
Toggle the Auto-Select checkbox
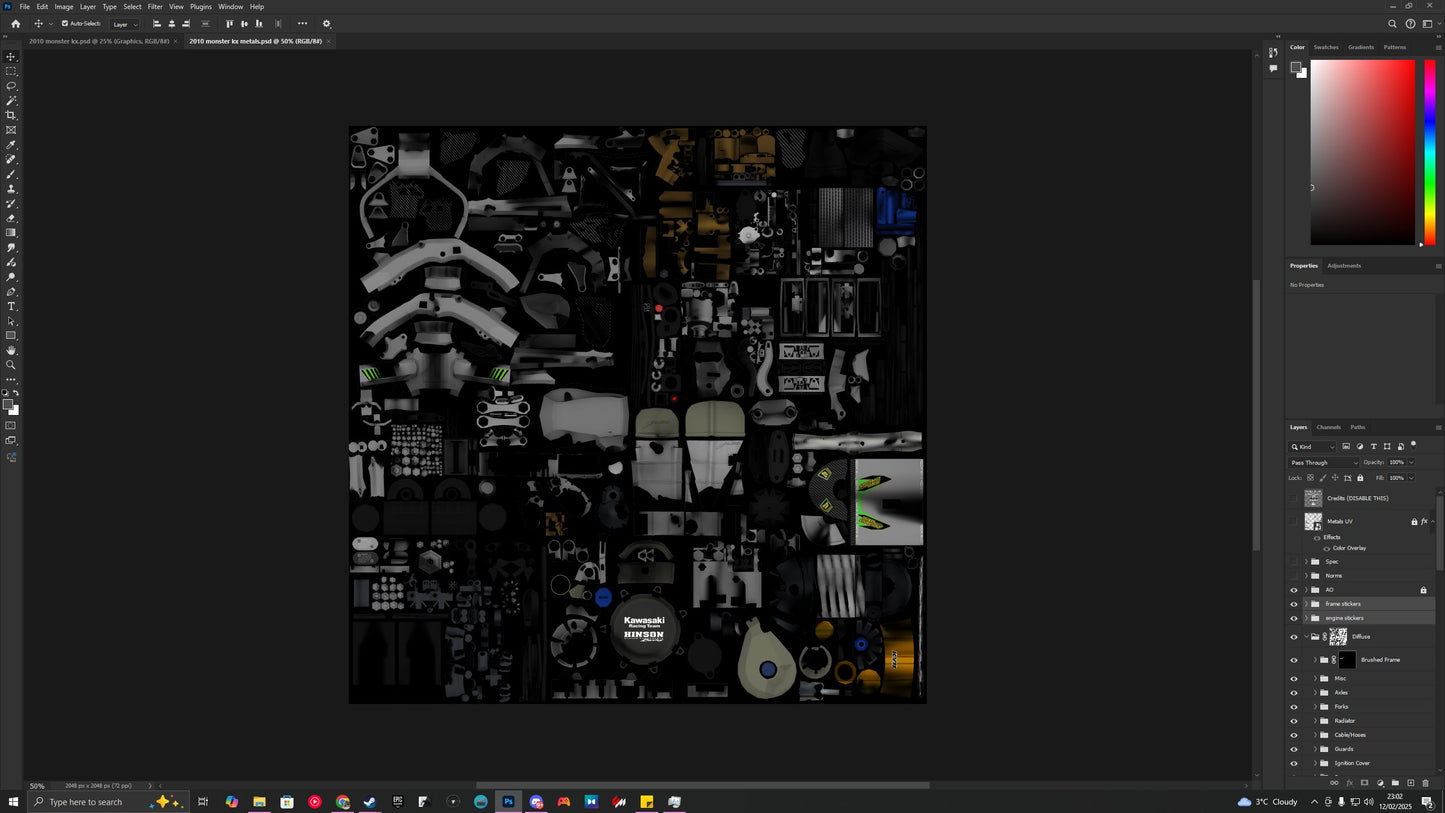tap(65, 24)
